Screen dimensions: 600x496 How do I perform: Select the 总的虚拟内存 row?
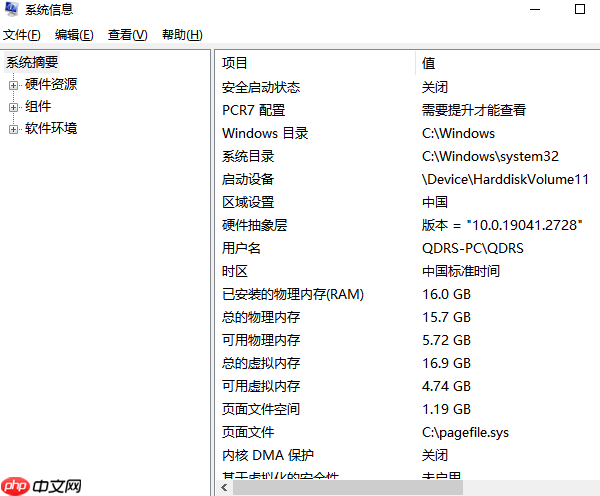pyautogui.click(x=409, y=363)
